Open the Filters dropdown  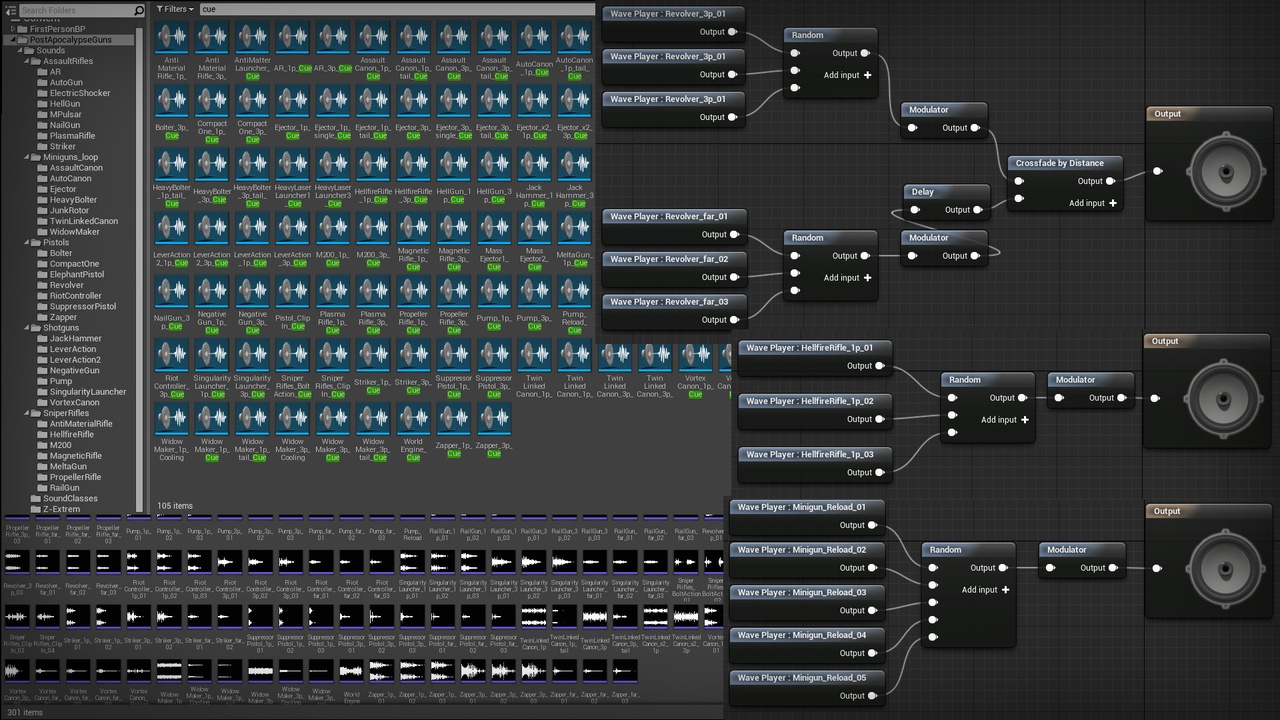tap(175, 9)
